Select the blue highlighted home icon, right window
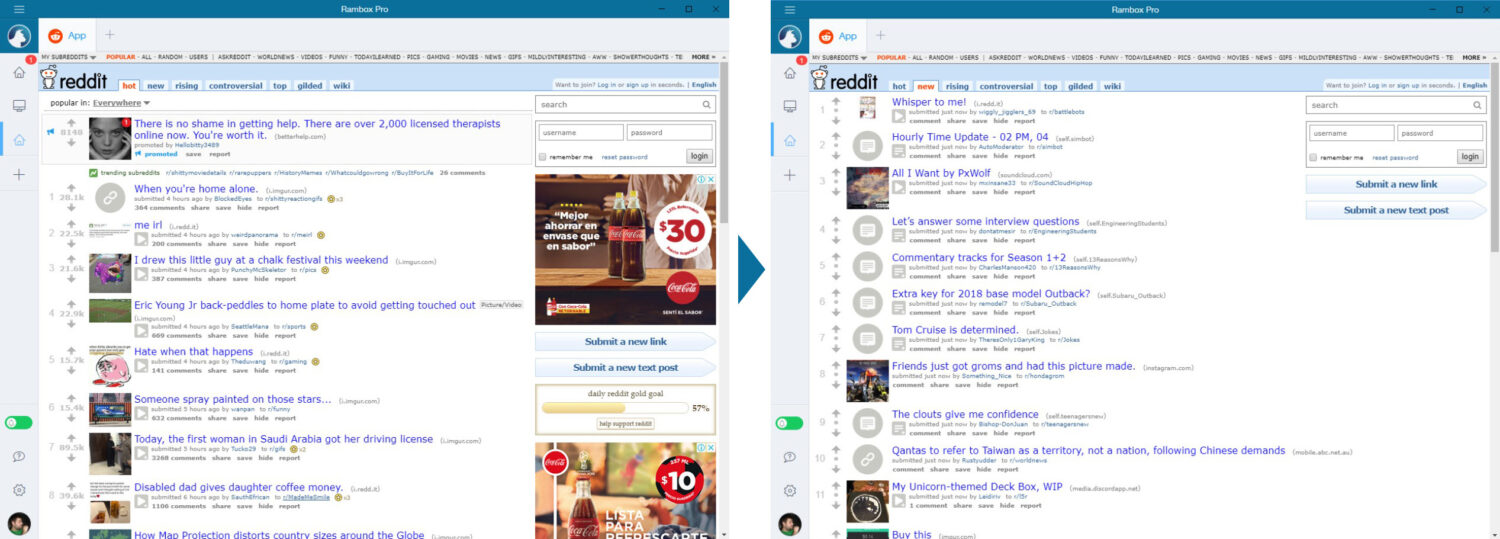 790,140
